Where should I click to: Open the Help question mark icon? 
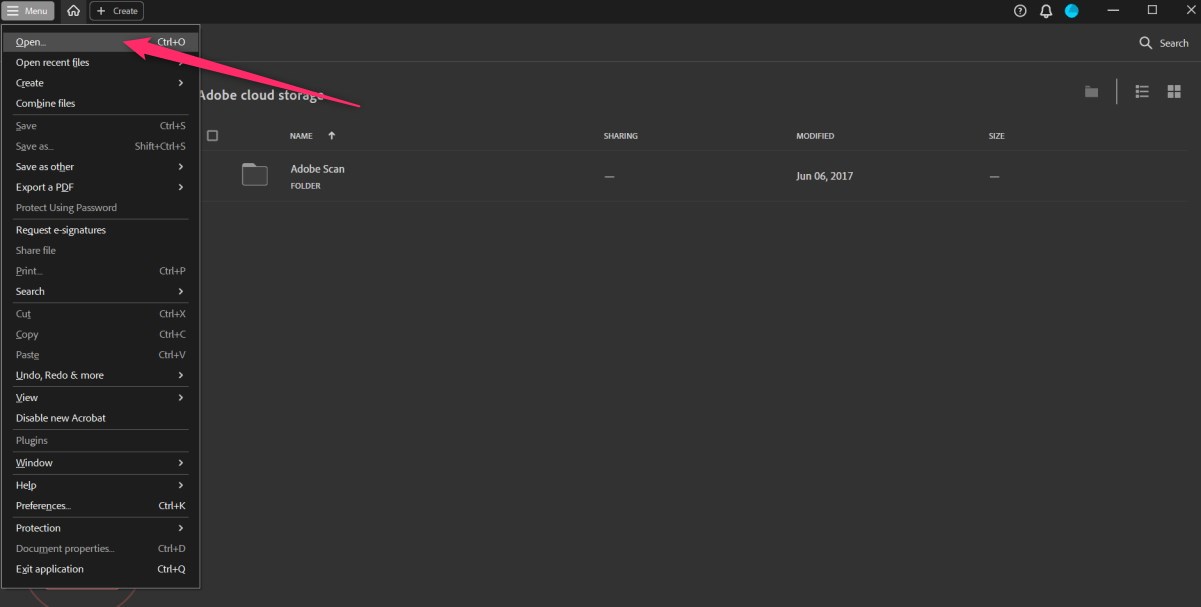(1020, 11)
